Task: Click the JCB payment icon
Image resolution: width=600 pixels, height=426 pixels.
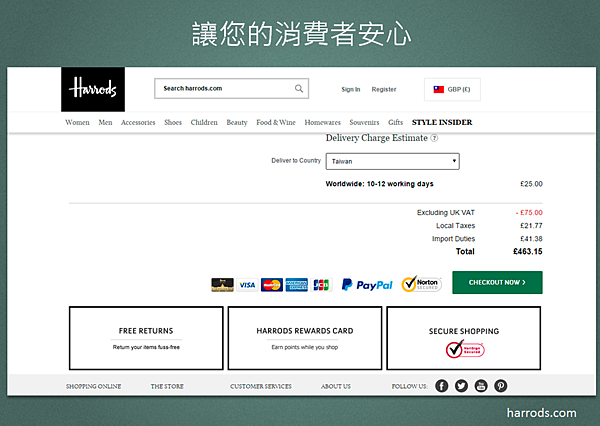Action: tap(321, 285)
